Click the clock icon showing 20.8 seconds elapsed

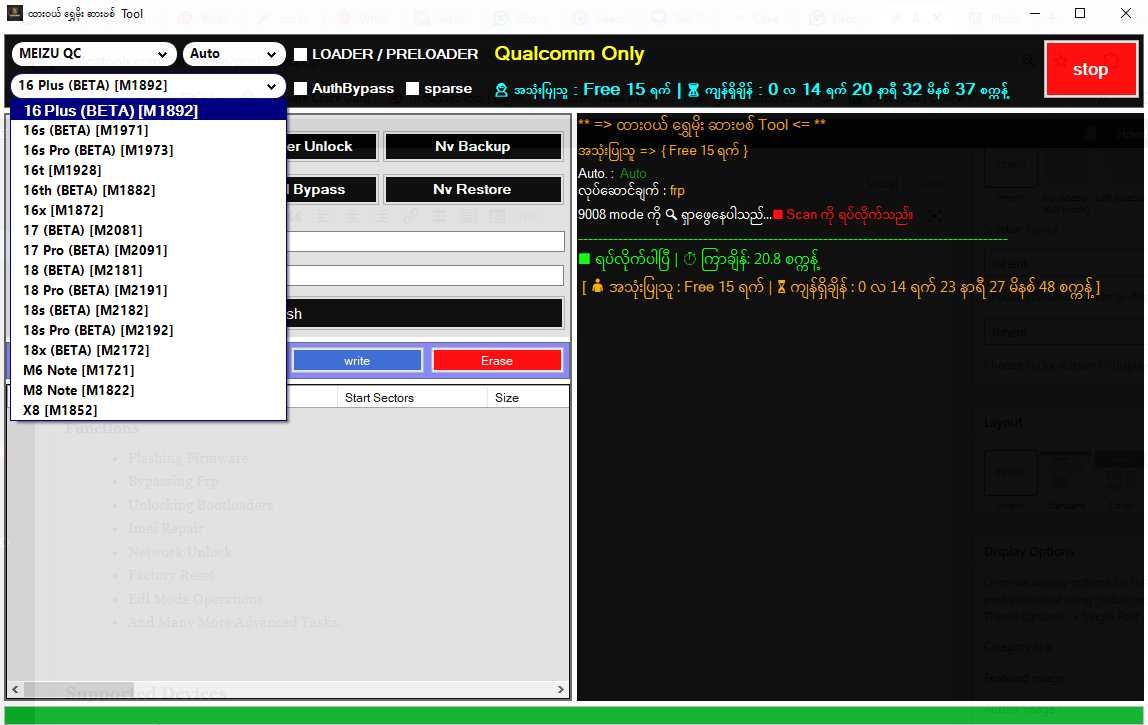tap(690, 260)
